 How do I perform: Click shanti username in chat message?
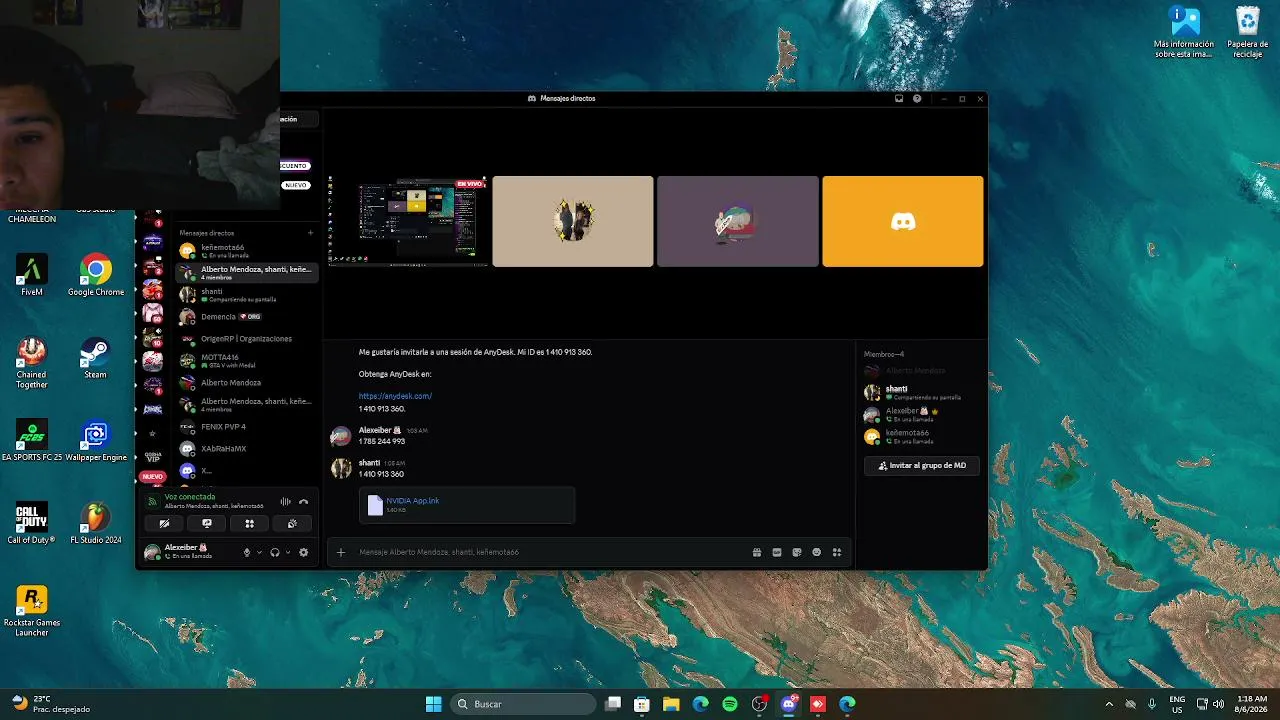click(x=369, y=463)
